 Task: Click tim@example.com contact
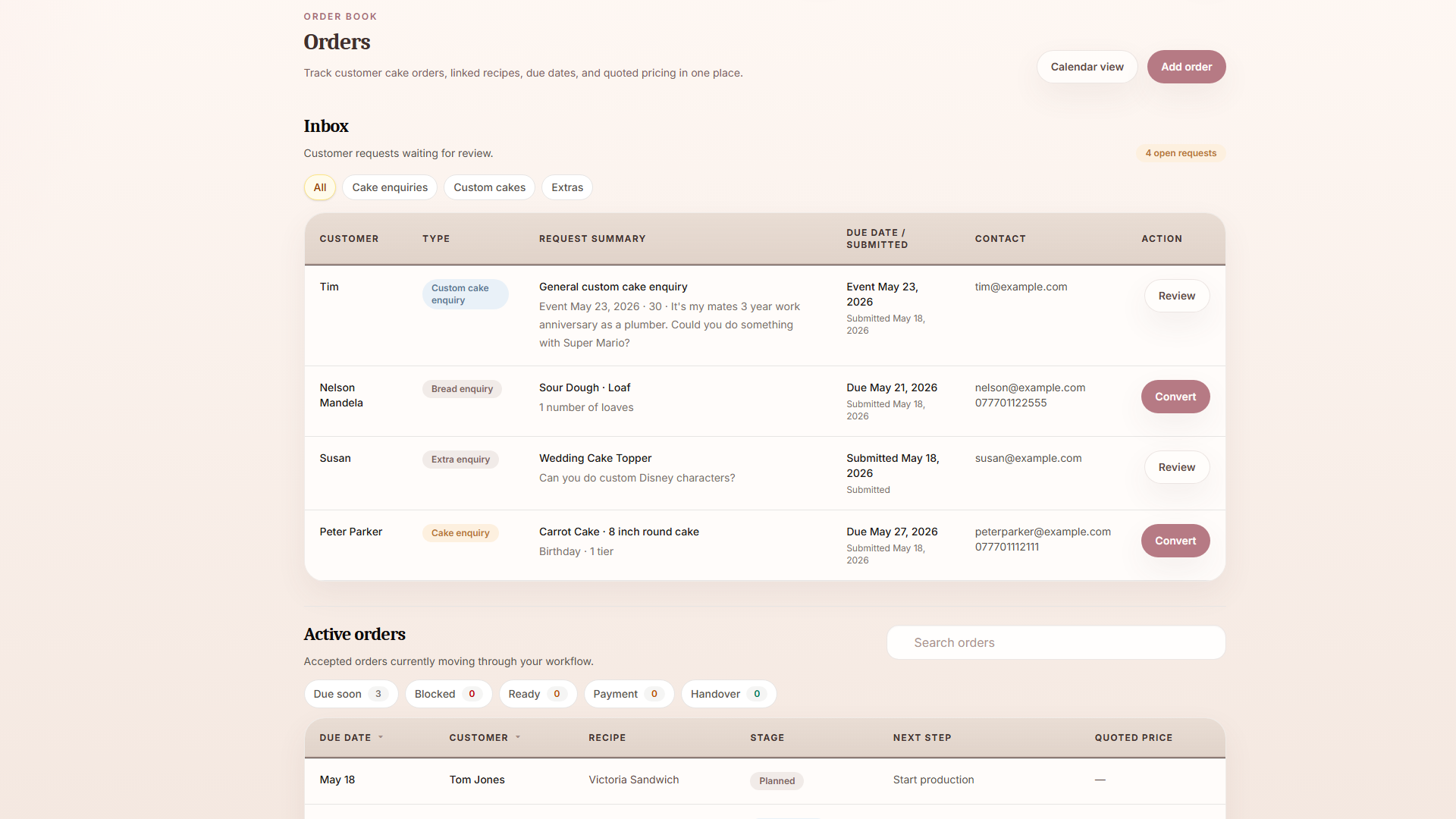pyautogui.click(x=1021, y=287)
